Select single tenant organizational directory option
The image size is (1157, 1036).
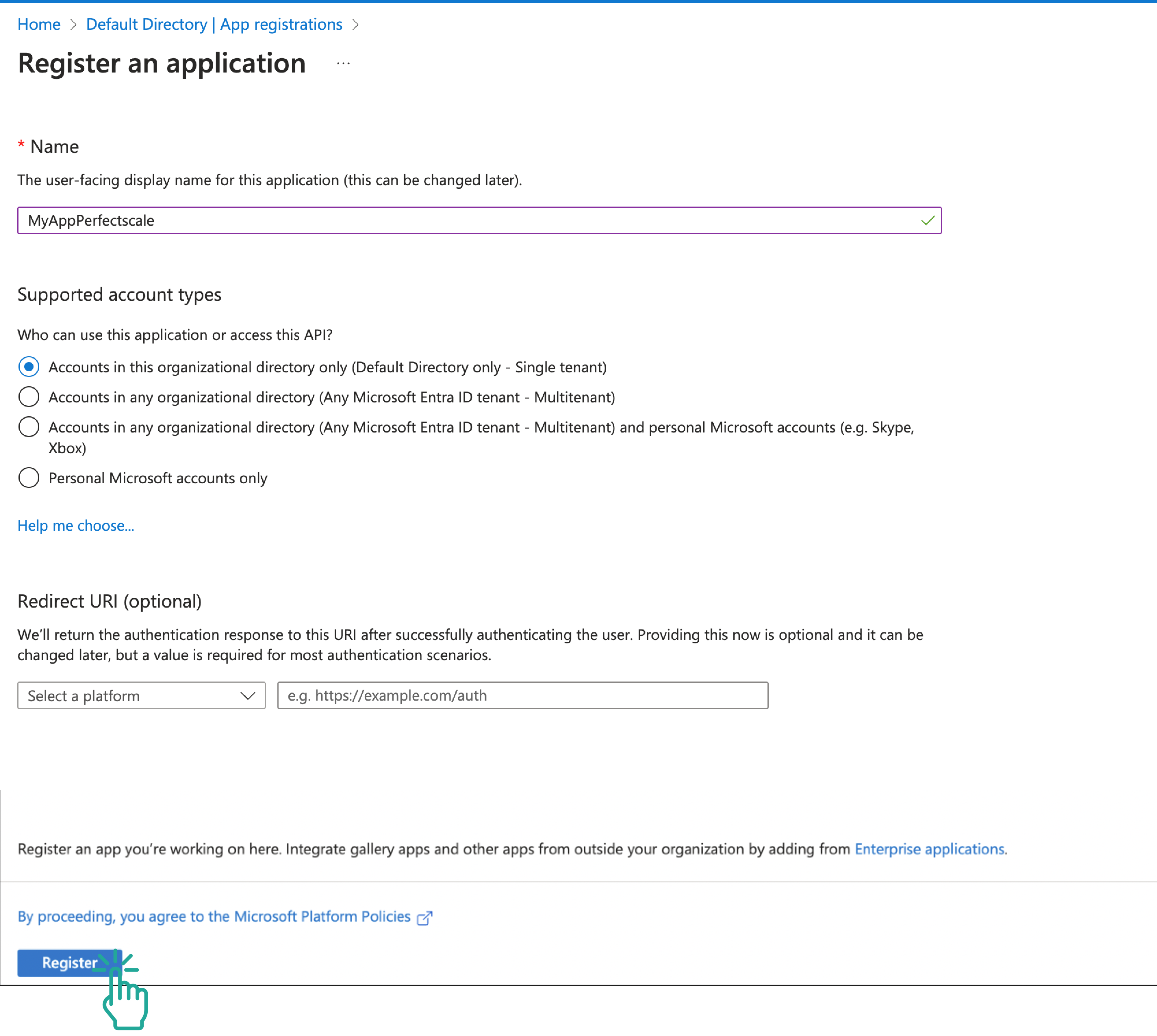point(29,367)
